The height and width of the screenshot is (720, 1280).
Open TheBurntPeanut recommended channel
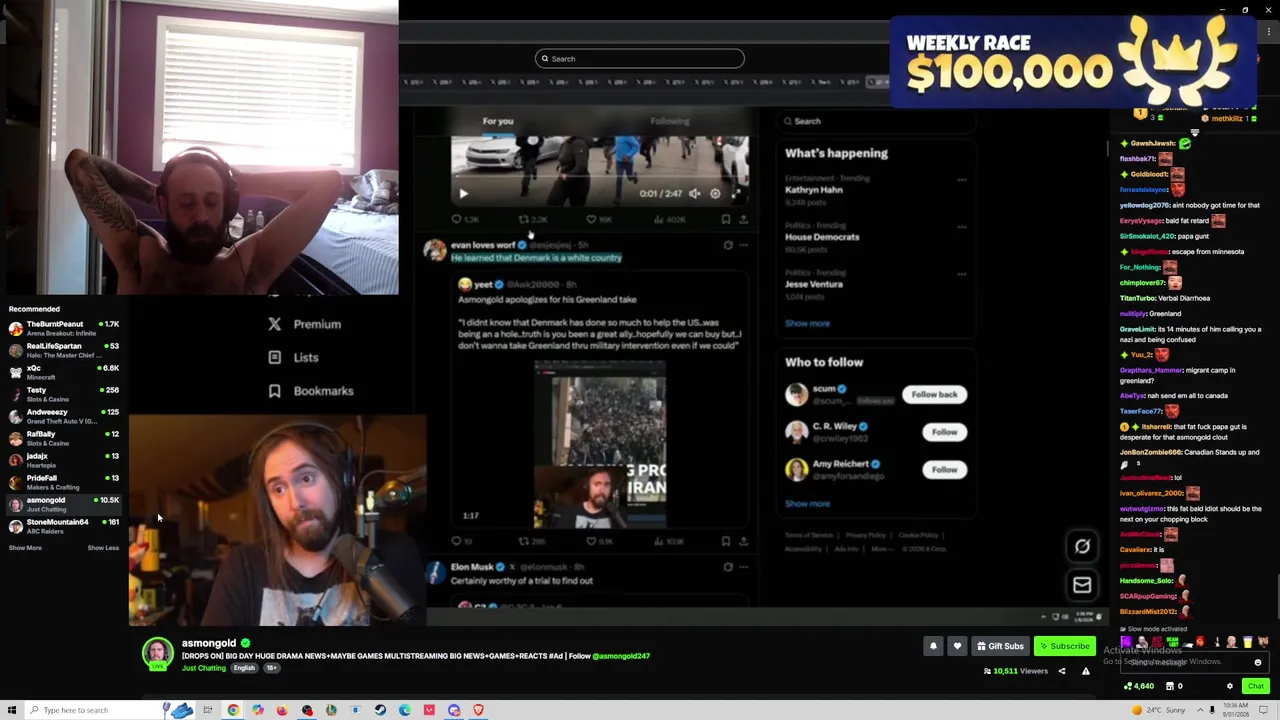[x=64, y=328]
